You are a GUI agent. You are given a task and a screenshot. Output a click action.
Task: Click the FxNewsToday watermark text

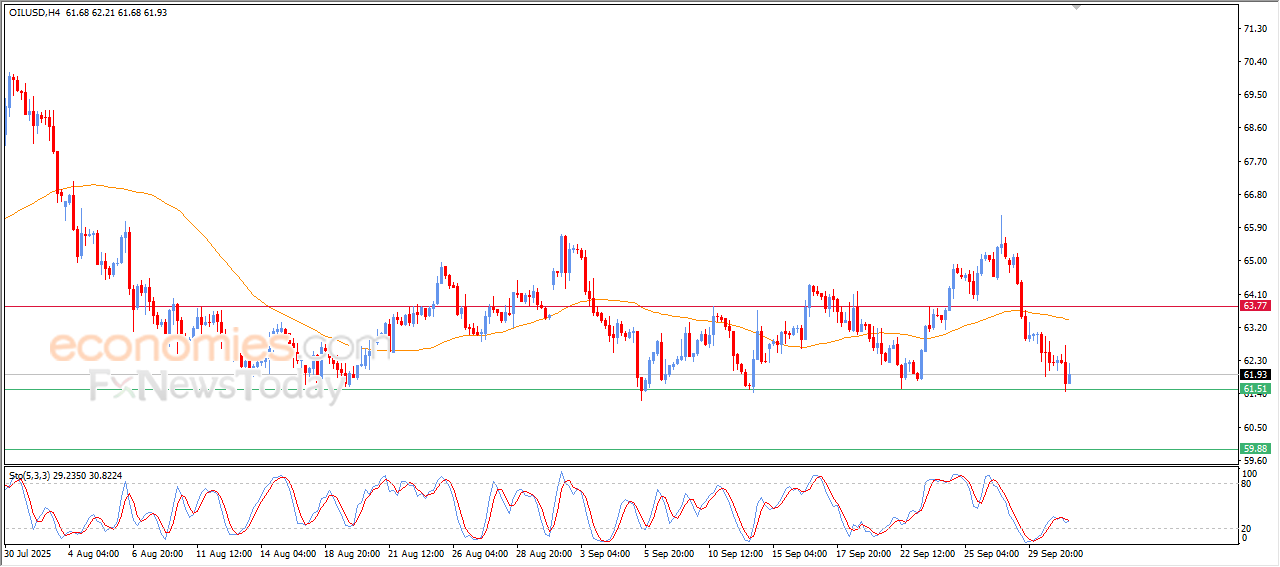(216, 385)
